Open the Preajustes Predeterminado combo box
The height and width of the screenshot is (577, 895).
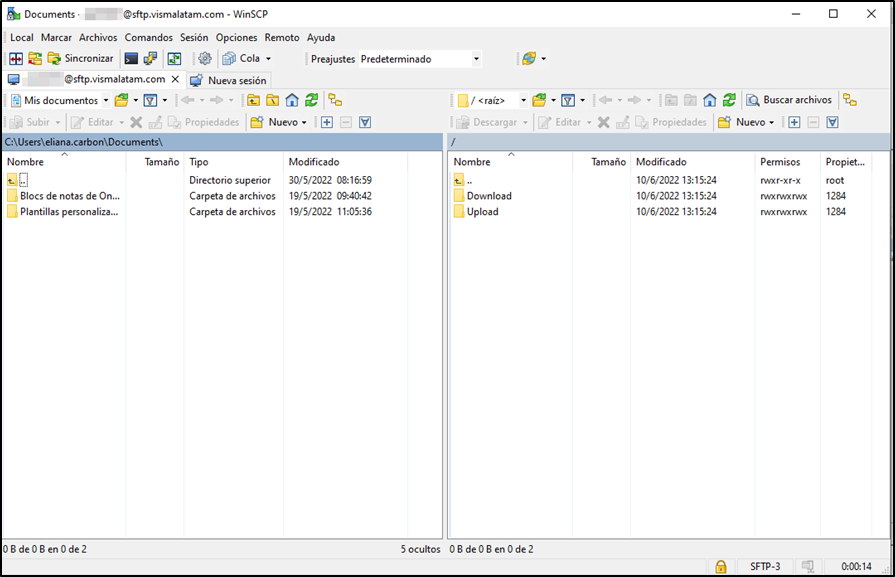(x=420, y=59)
